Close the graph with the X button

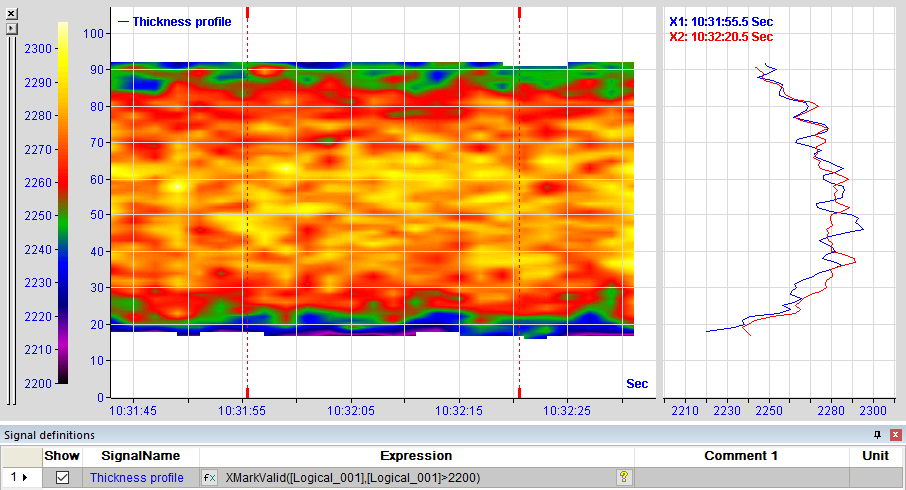click(12, 13)
